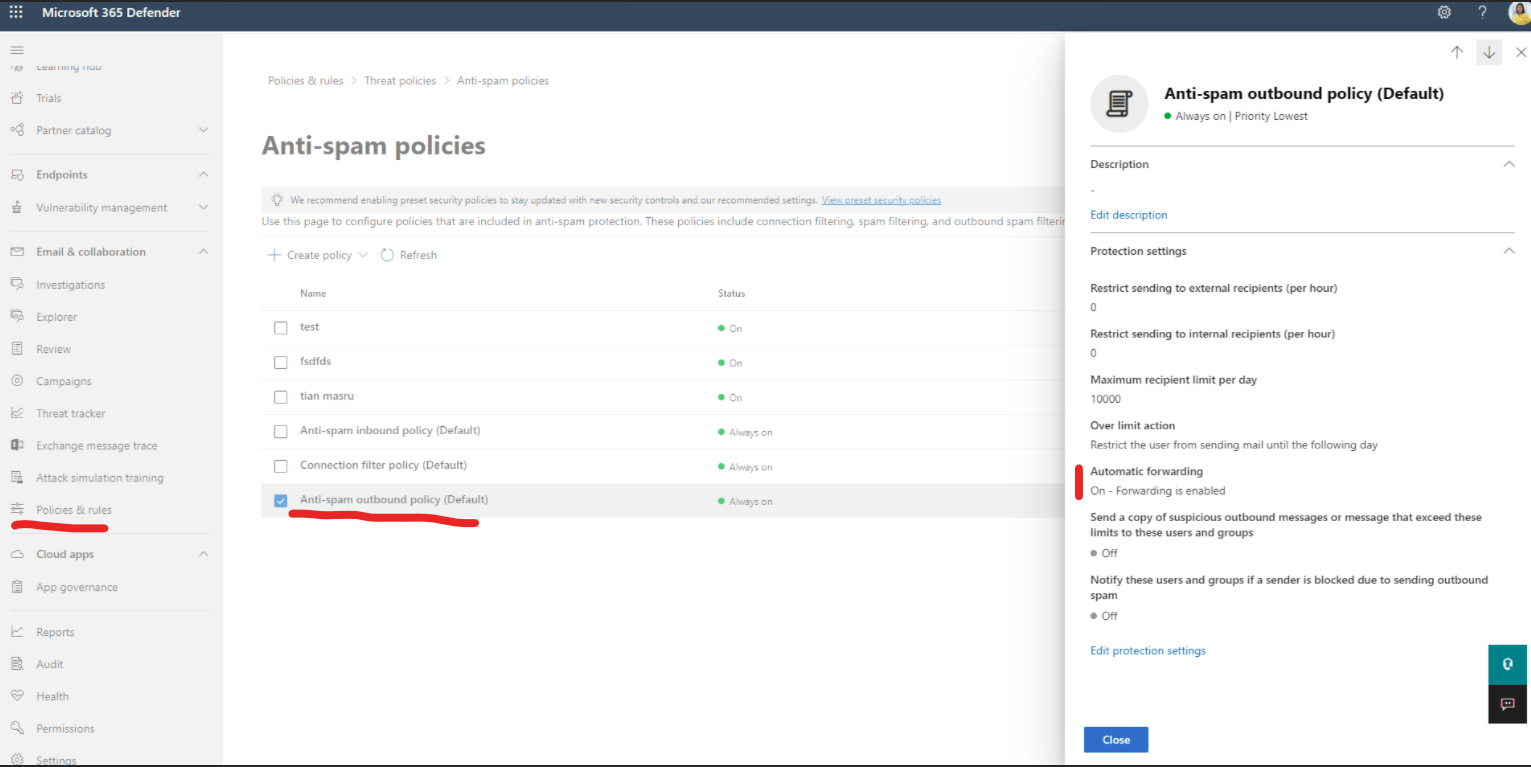Click the Refresh button

point(409,255)
